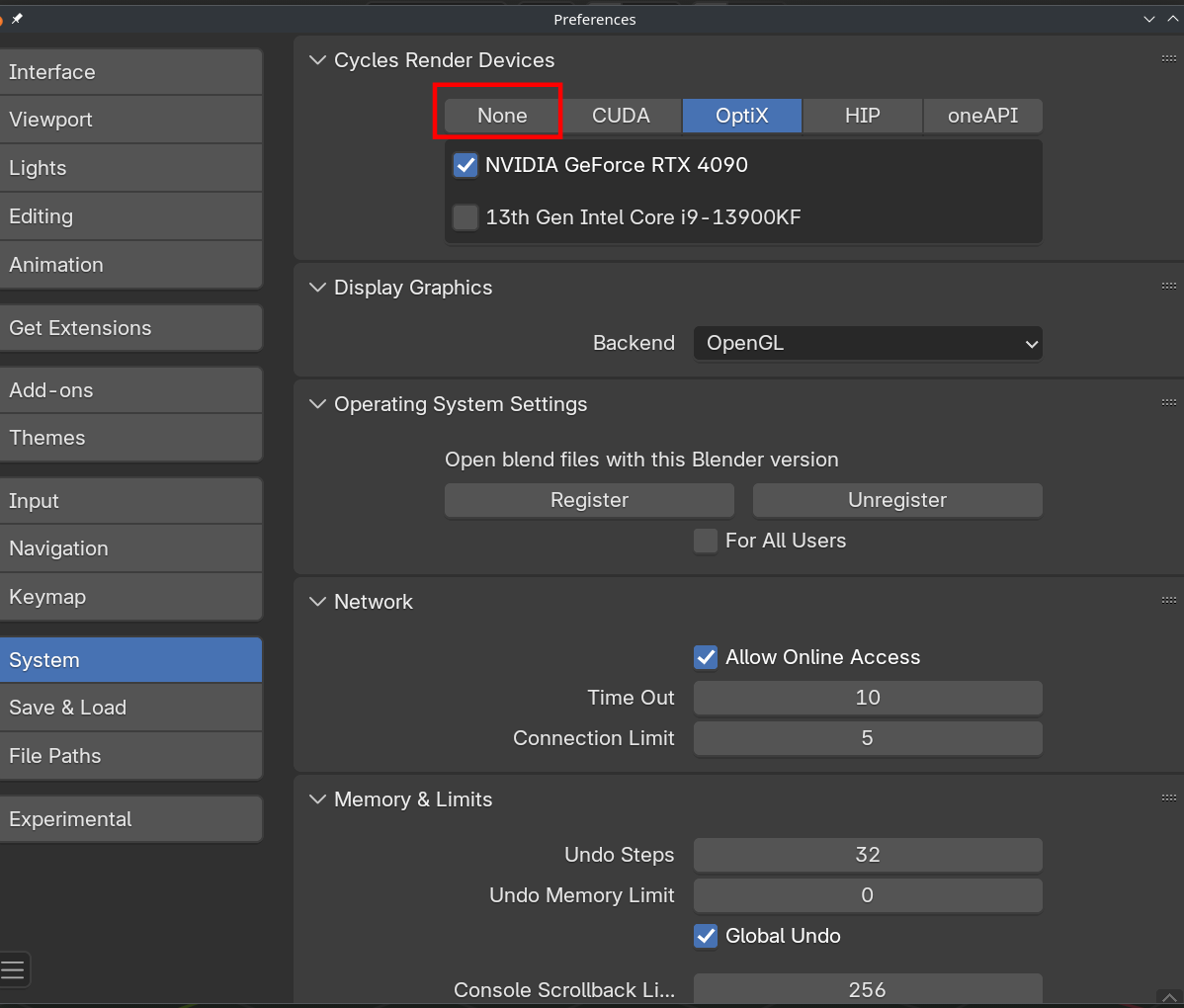Click the down chevron in the title bar
Image resolution: width=1184 pixels, height=1008 pixels.
[x=1149, y=19]
